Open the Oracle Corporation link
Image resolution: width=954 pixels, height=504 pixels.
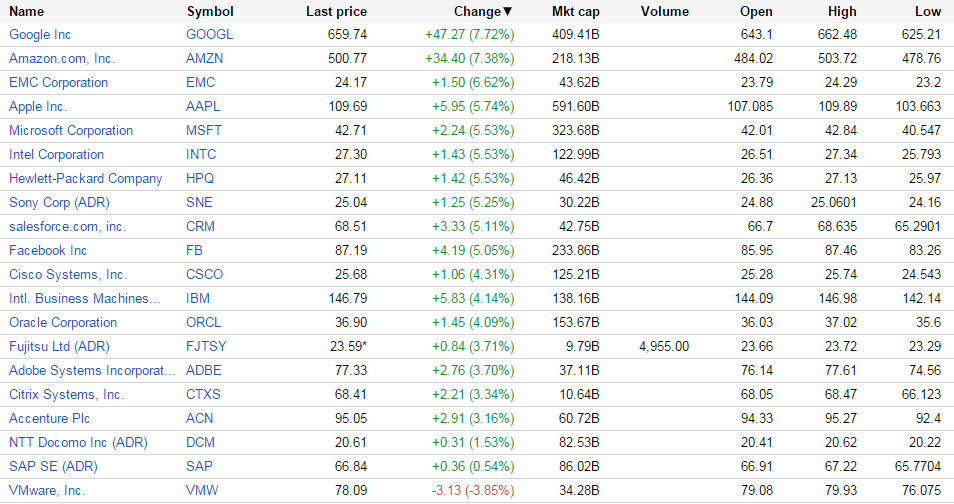63,322
